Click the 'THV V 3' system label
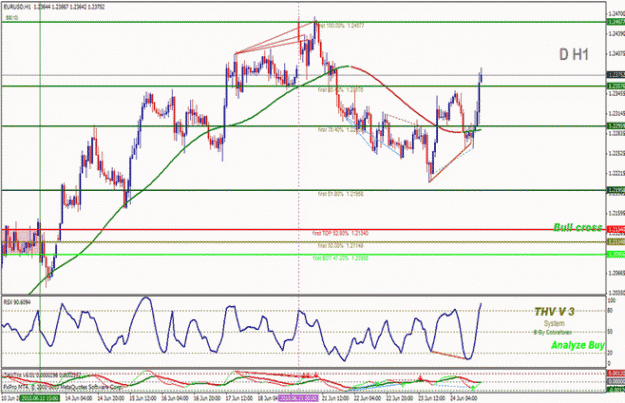 coord(554,312)
